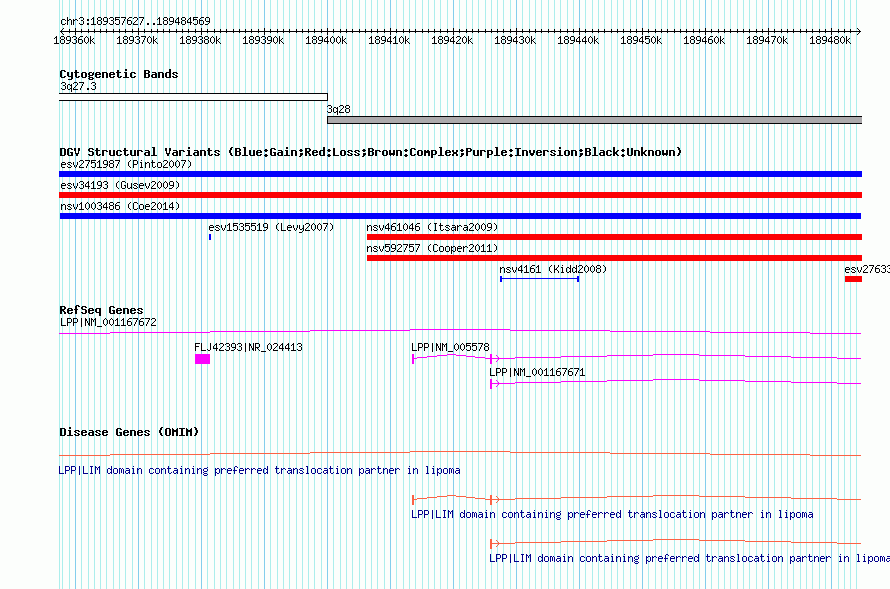890x589 pixels.
Task: Click the 3q28 gray cytogenetic band
Action: (x=594, y=120)
